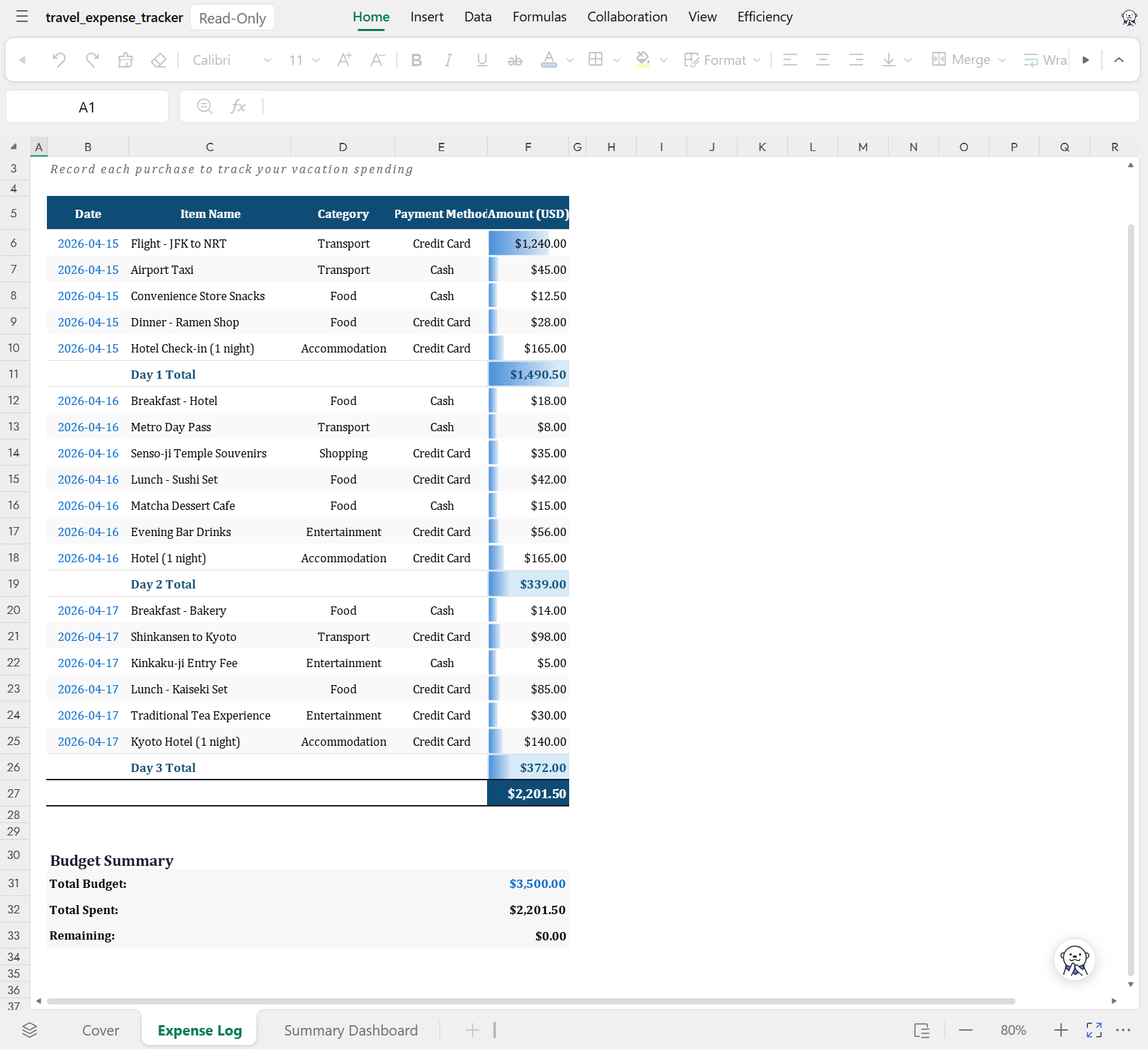This screenshot has width=1148, height=1050.
Task: Open the Collaboration ribbon tab
Action: click(627, 17)
